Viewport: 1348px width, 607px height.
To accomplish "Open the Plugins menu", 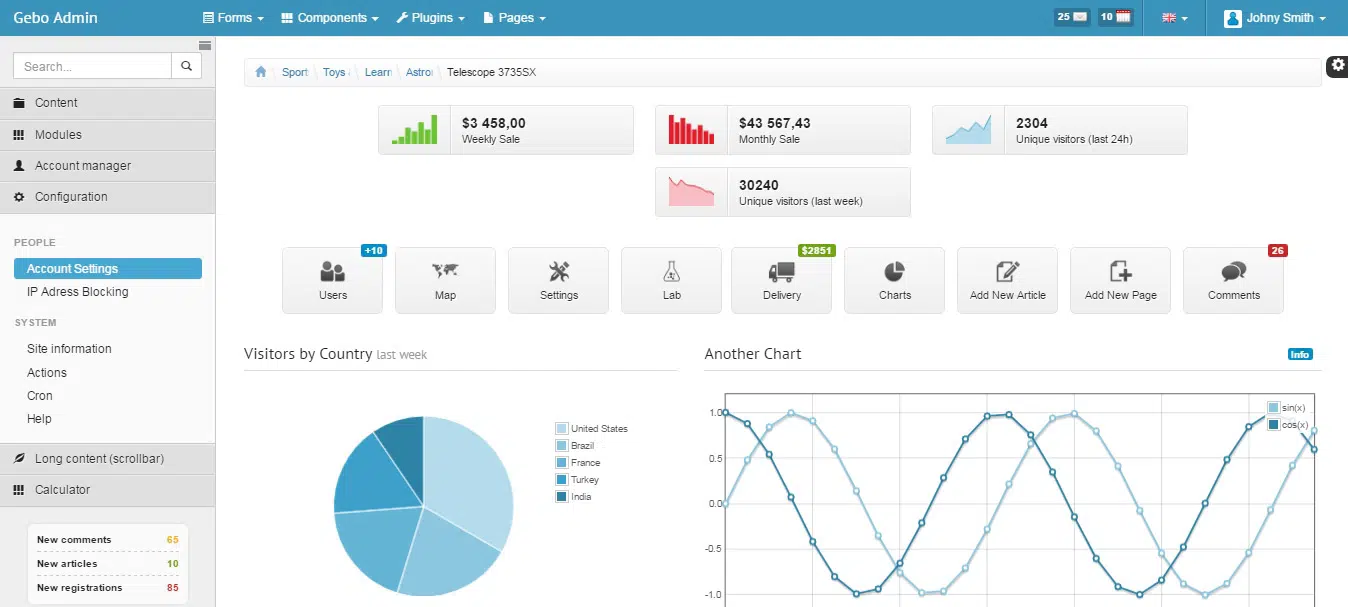I will click(431, 18).
